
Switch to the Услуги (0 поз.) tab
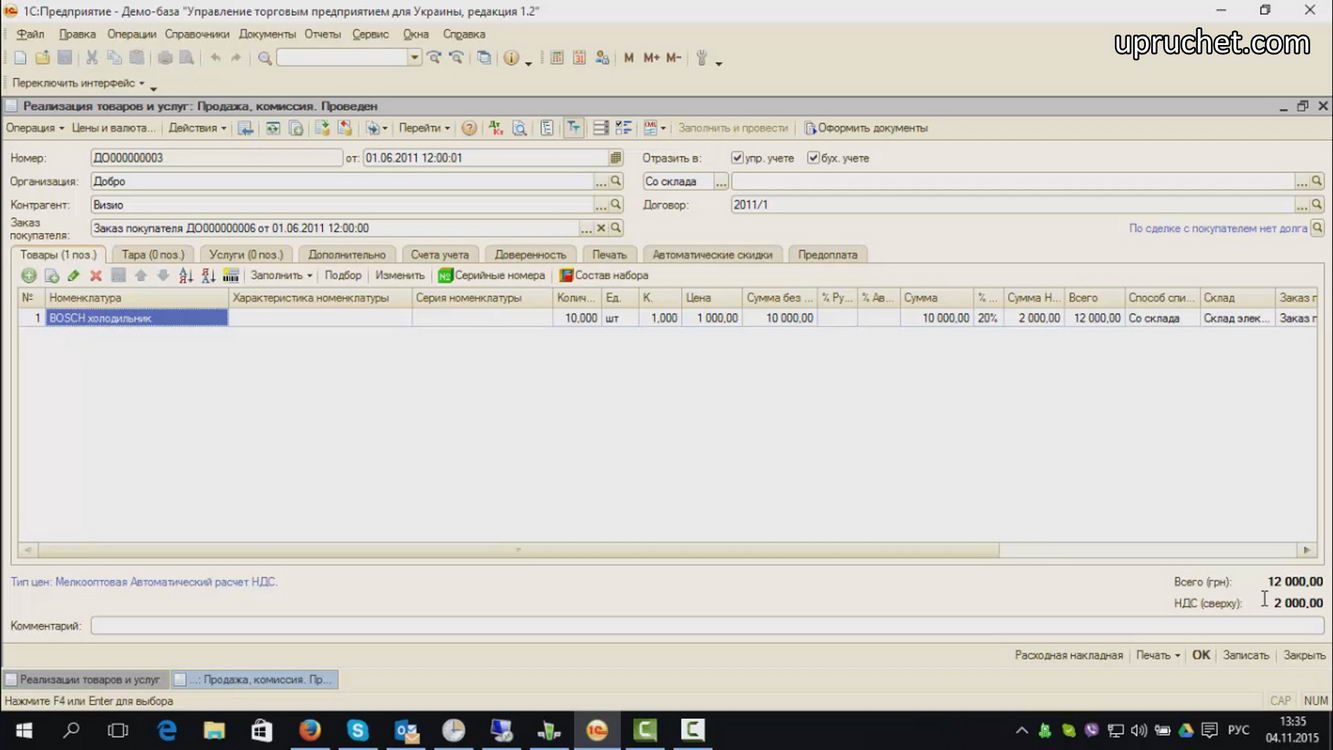click(x=246, y=255)
